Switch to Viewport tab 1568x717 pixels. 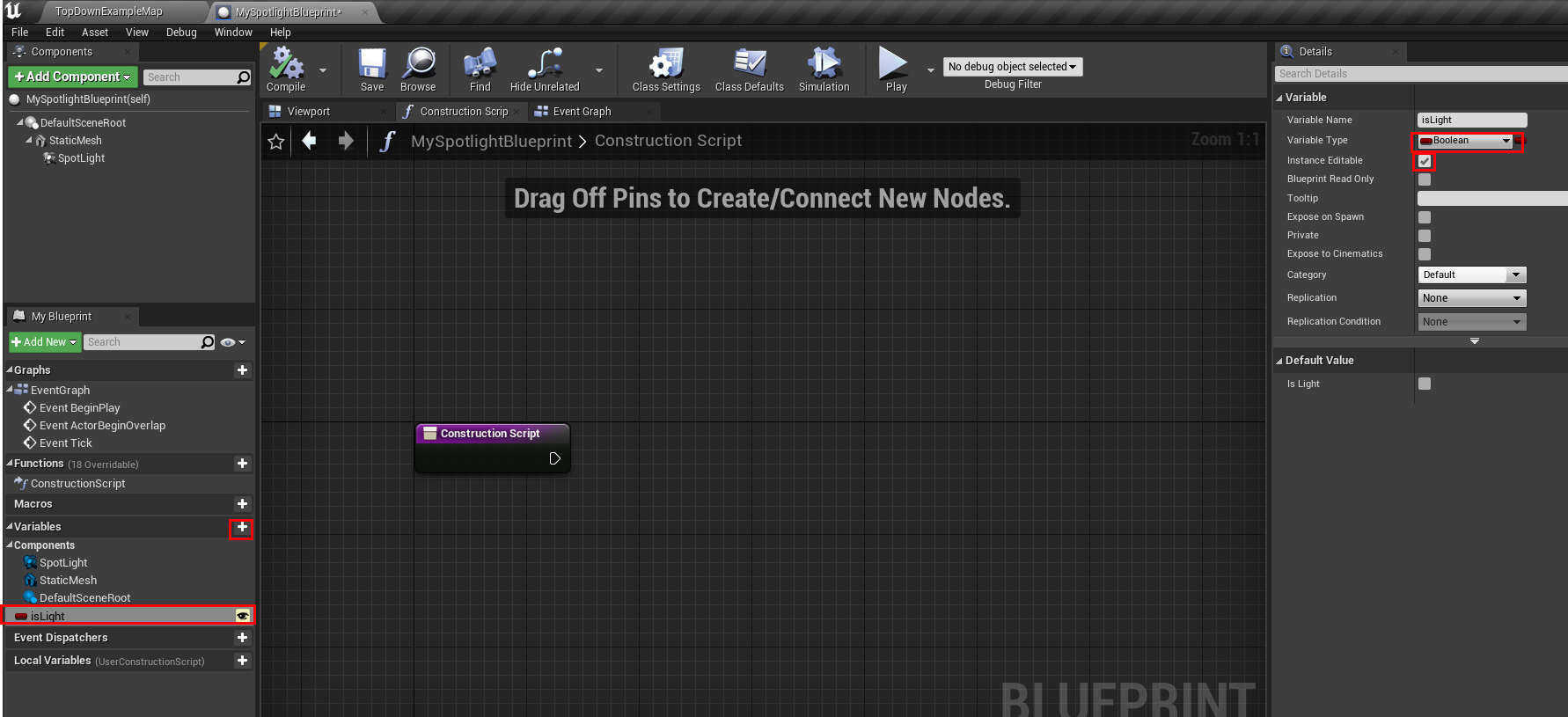pos(308,112)
